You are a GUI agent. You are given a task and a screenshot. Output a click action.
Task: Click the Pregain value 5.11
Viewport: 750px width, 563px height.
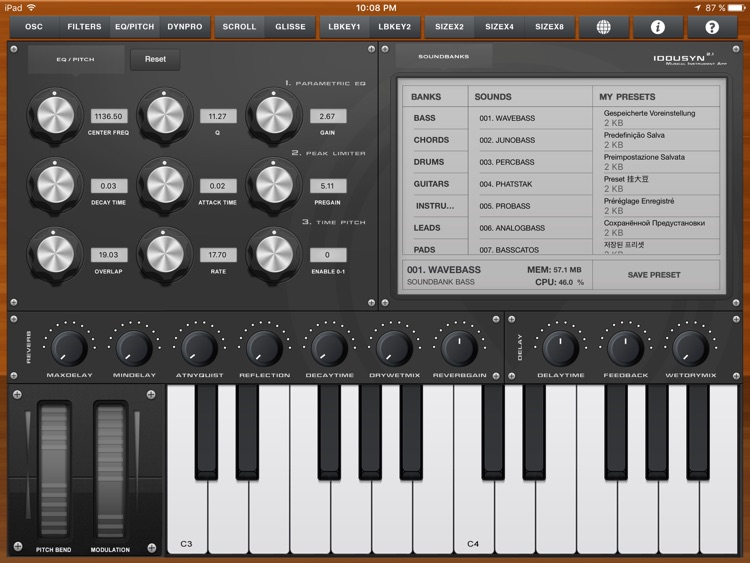pyautogui.click(x=328, y=186)
